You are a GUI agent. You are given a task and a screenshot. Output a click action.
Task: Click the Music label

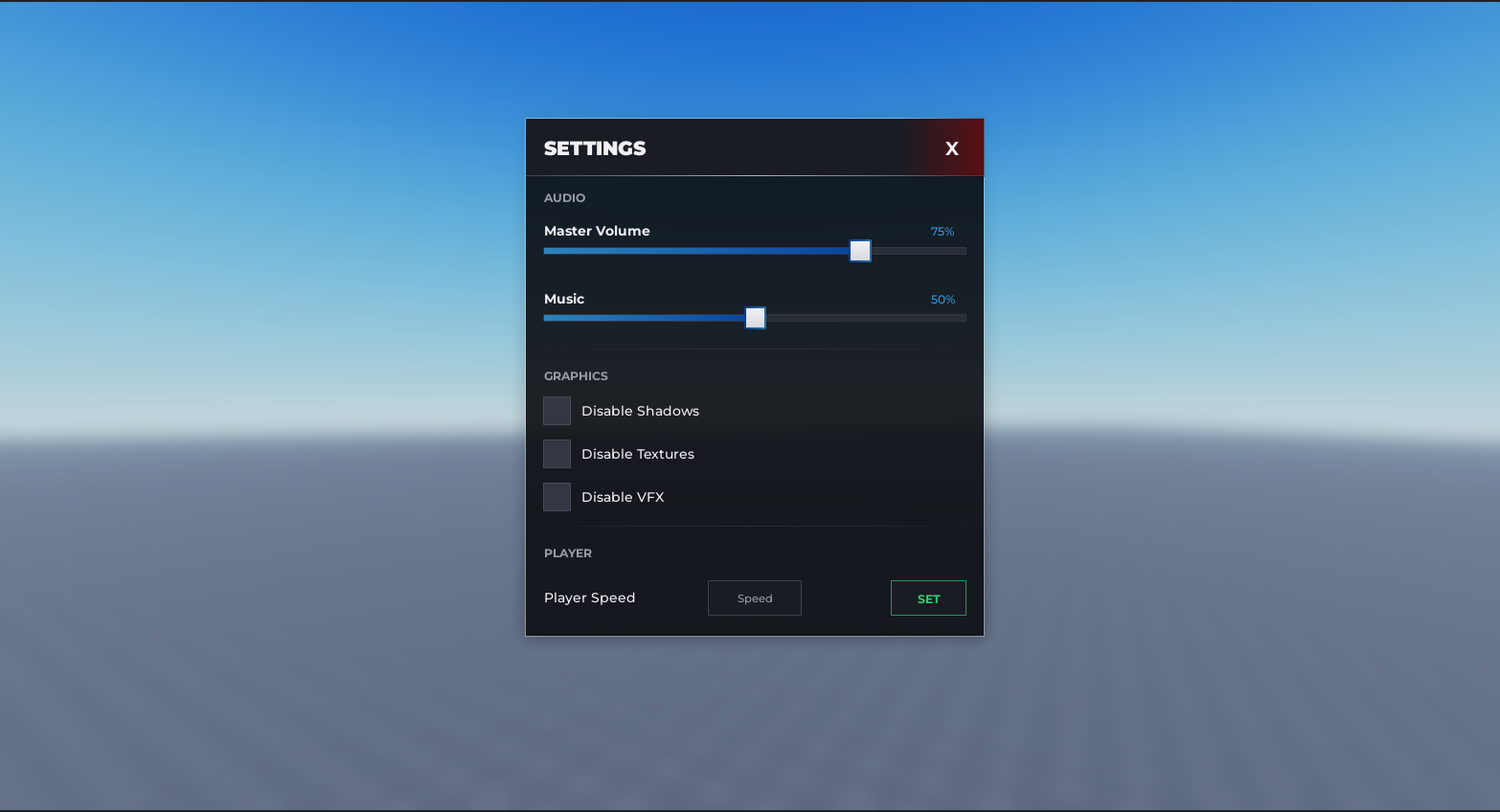(564, 299)
